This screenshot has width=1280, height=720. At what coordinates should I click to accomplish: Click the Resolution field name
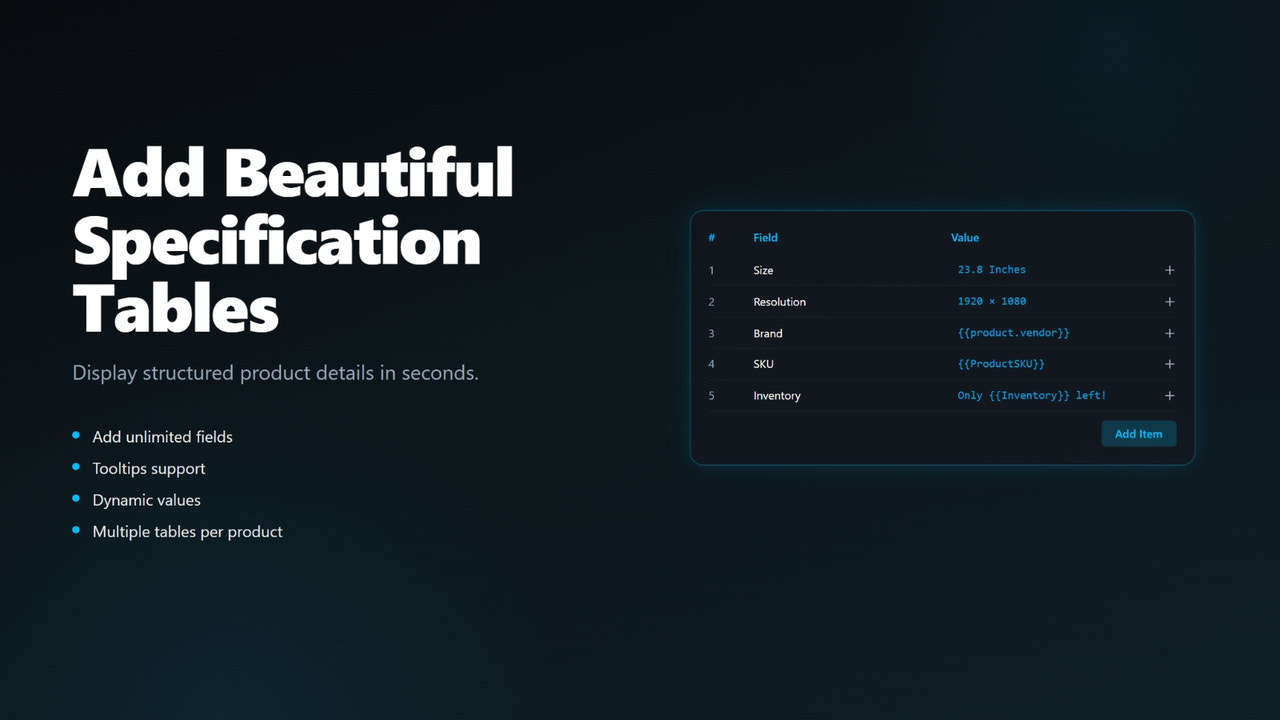(x=779, y=302)
